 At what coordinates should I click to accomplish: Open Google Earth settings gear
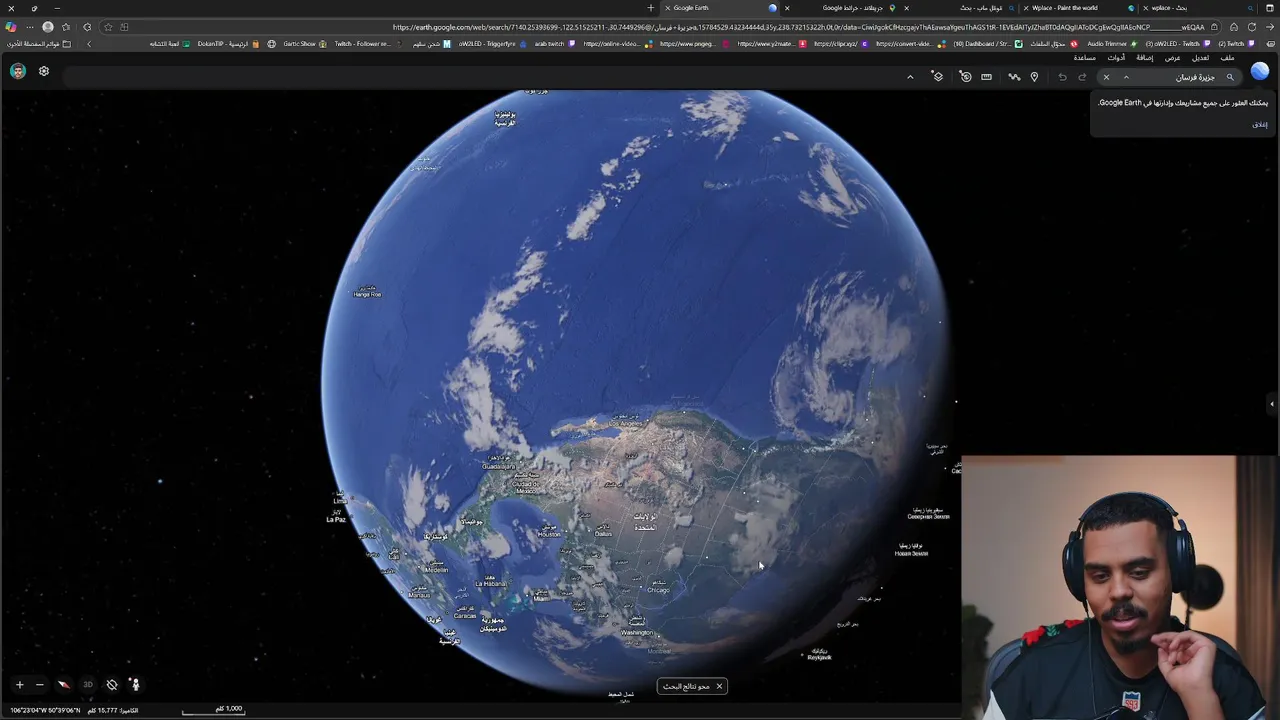(44, 71)
